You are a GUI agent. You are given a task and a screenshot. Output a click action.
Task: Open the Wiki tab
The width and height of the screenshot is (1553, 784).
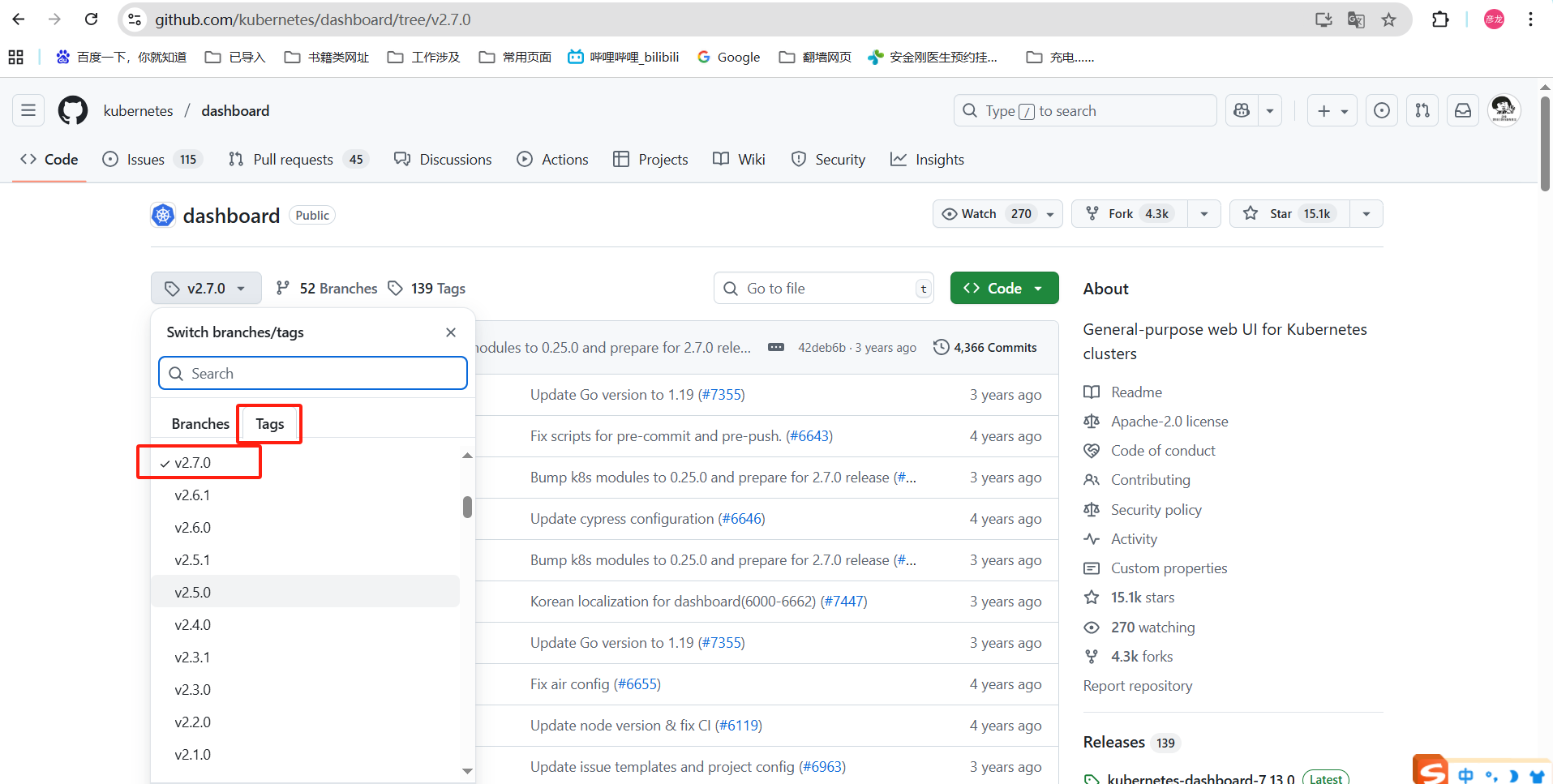pos(739,160)
